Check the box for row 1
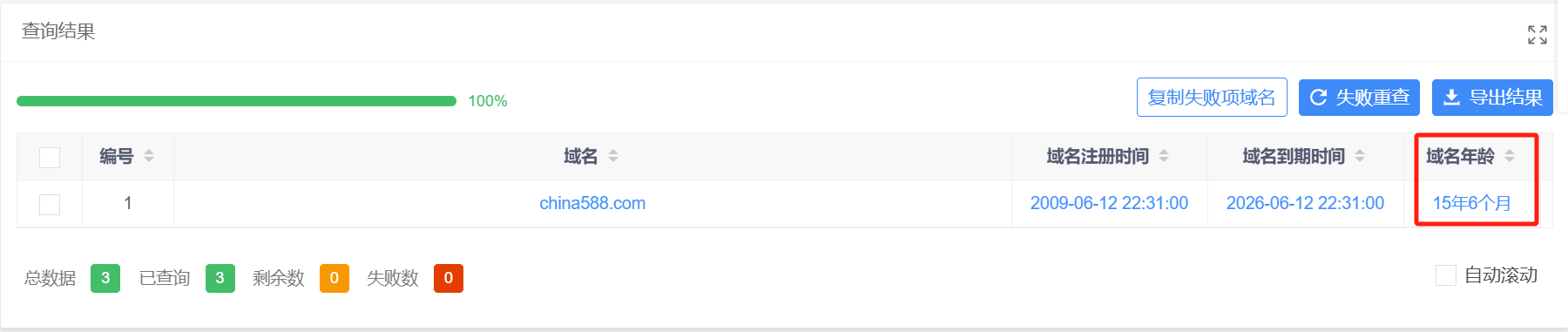Screen dimensions: 1568x332 point(50,205)
